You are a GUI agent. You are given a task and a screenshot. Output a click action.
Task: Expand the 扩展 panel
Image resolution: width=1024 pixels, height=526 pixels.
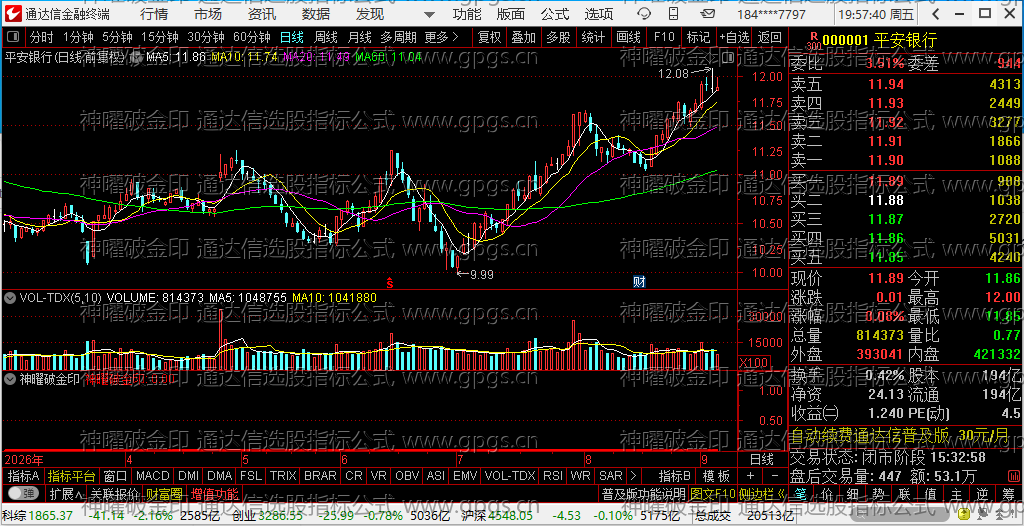(x=67, y=493)
